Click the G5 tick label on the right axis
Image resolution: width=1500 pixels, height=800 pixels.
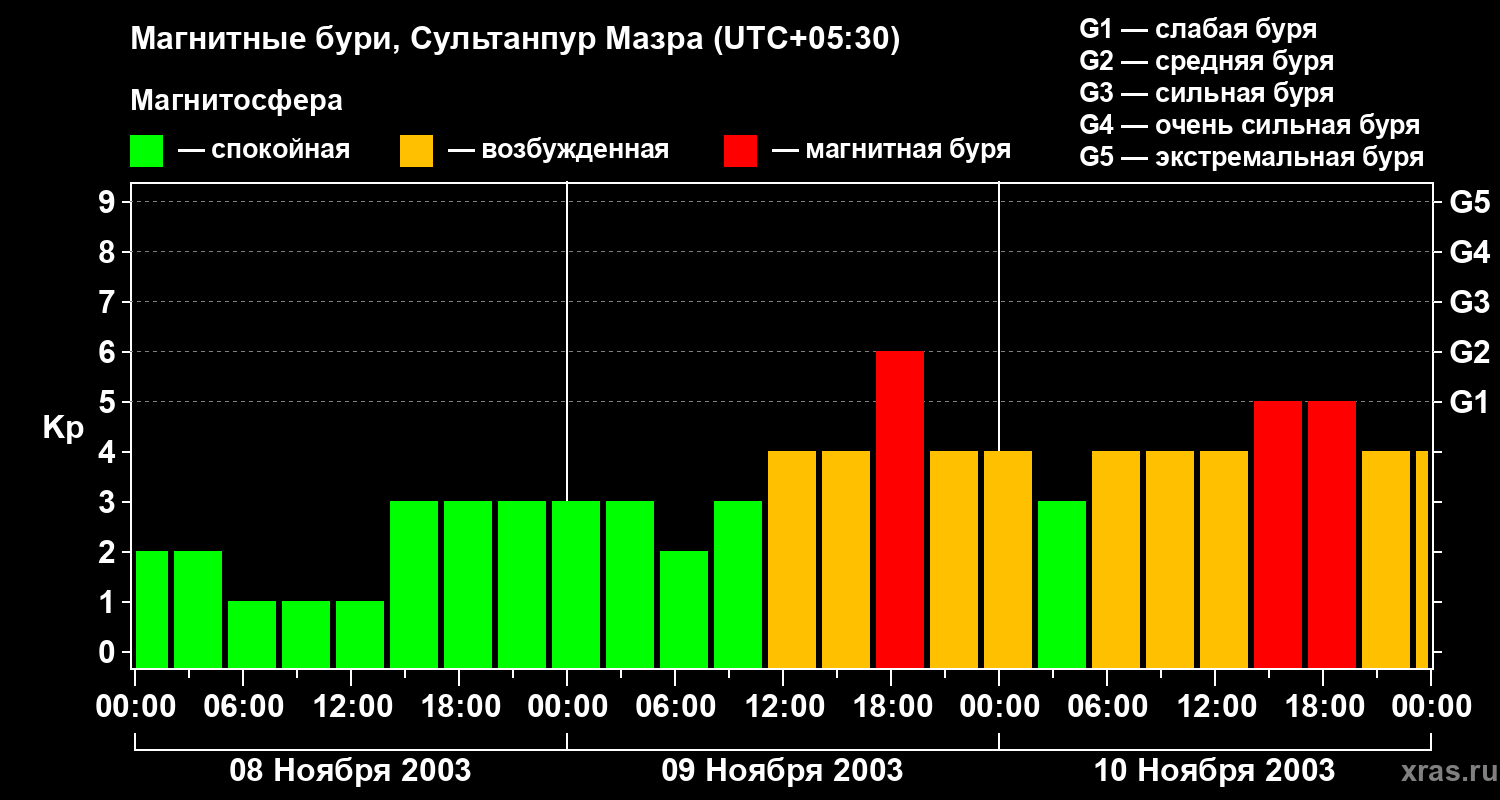tap(1469, 202)
